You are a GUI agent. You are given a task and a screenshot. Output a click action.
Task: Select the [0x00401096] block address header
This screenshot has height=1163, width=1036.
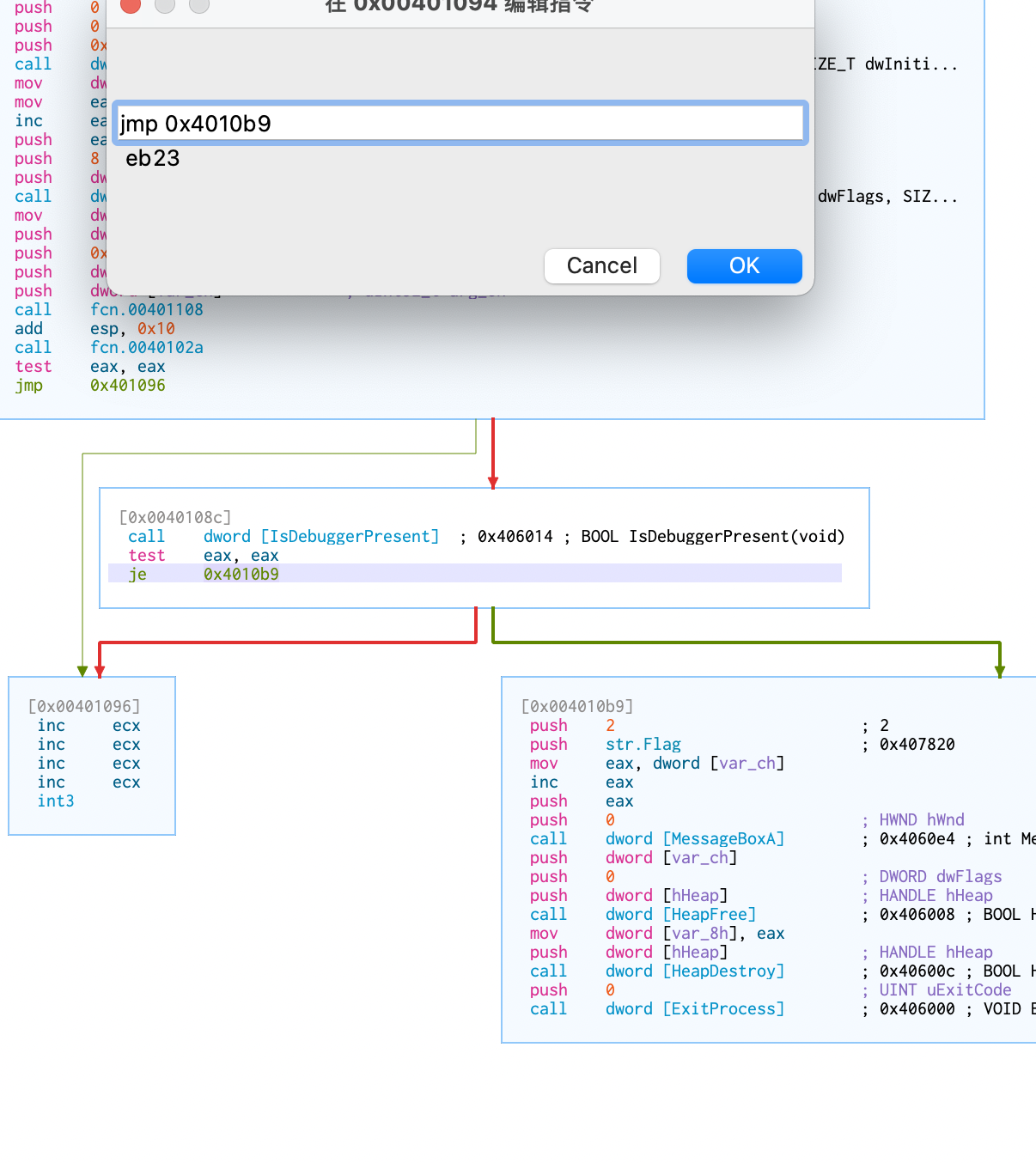click(84, 706)
